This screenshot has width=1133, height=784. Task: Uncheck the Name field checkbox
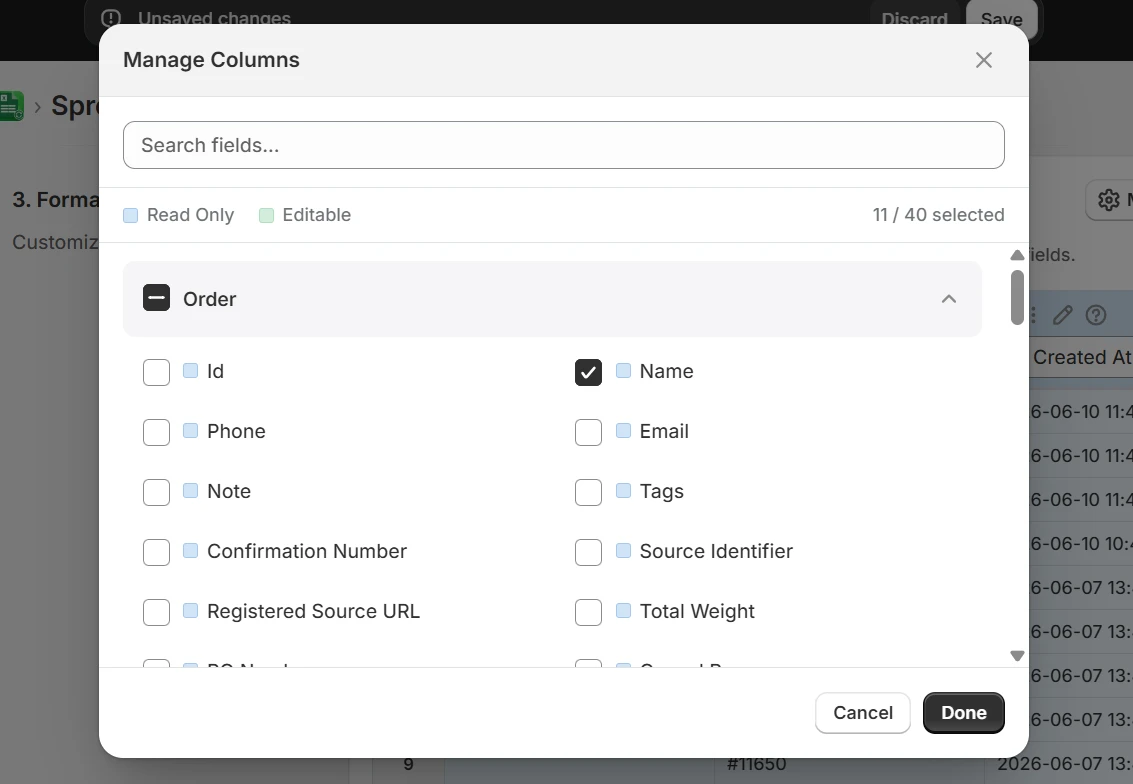588,372
